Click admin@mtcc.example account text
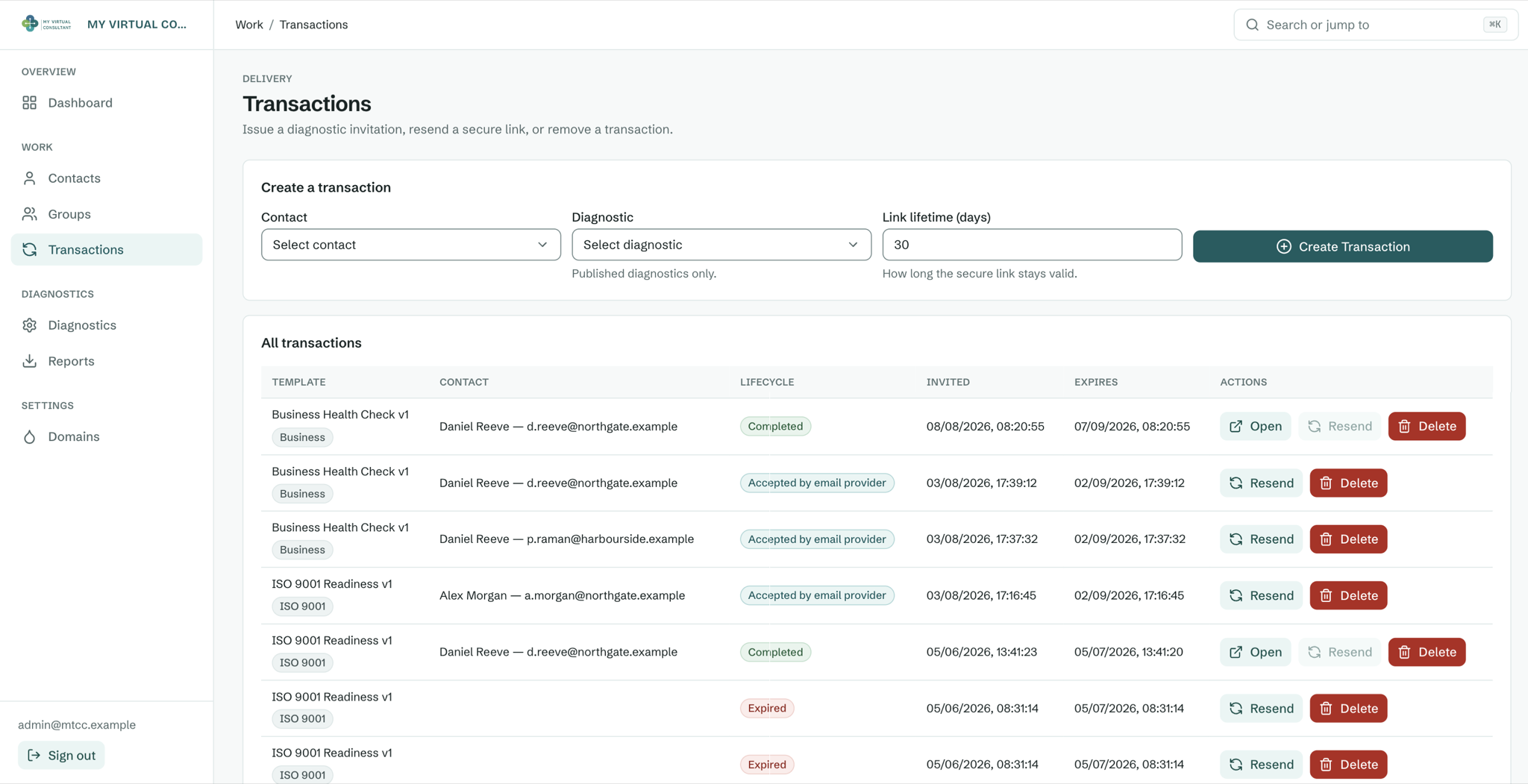This screenshot has height=784, width=1528. click(x=77, y=725)
